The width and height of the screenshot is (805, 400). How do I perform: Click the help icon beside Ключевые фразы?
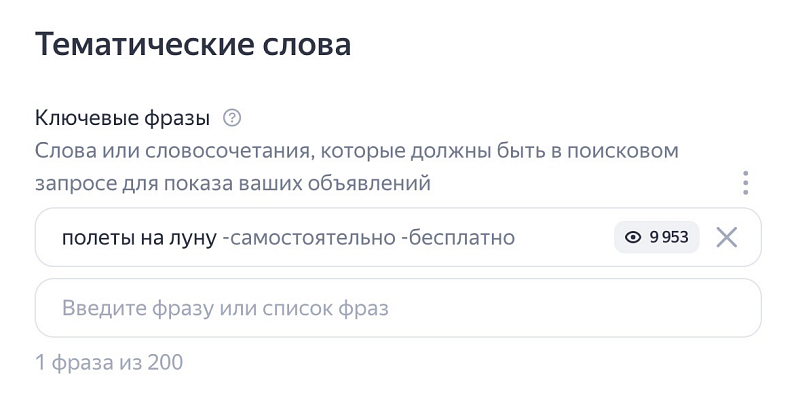232,119
